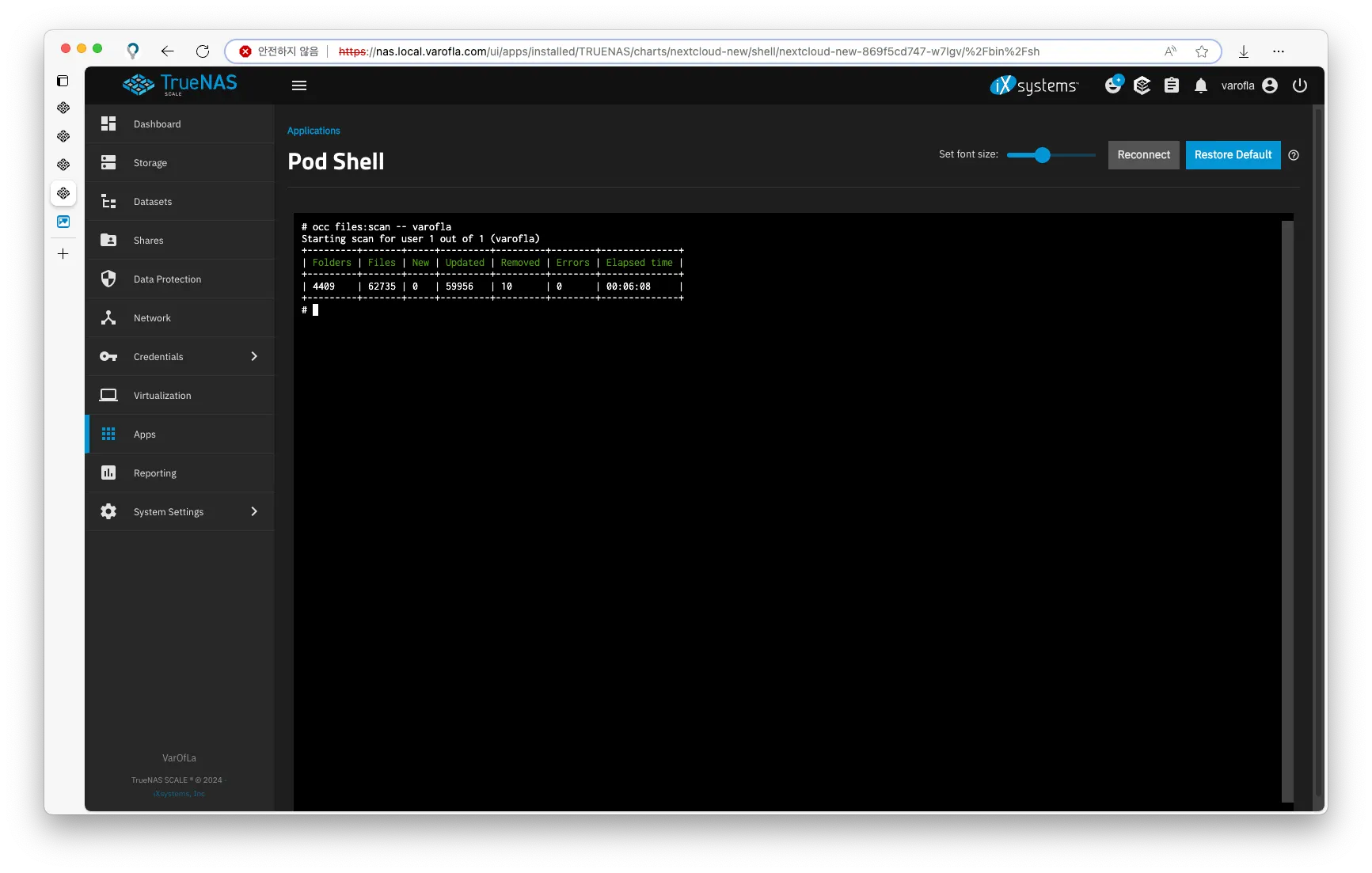Expand the System Settings submenu chevron
Image resolution: width=1372 pixels, height=873 pixels.
pos(254,511)
